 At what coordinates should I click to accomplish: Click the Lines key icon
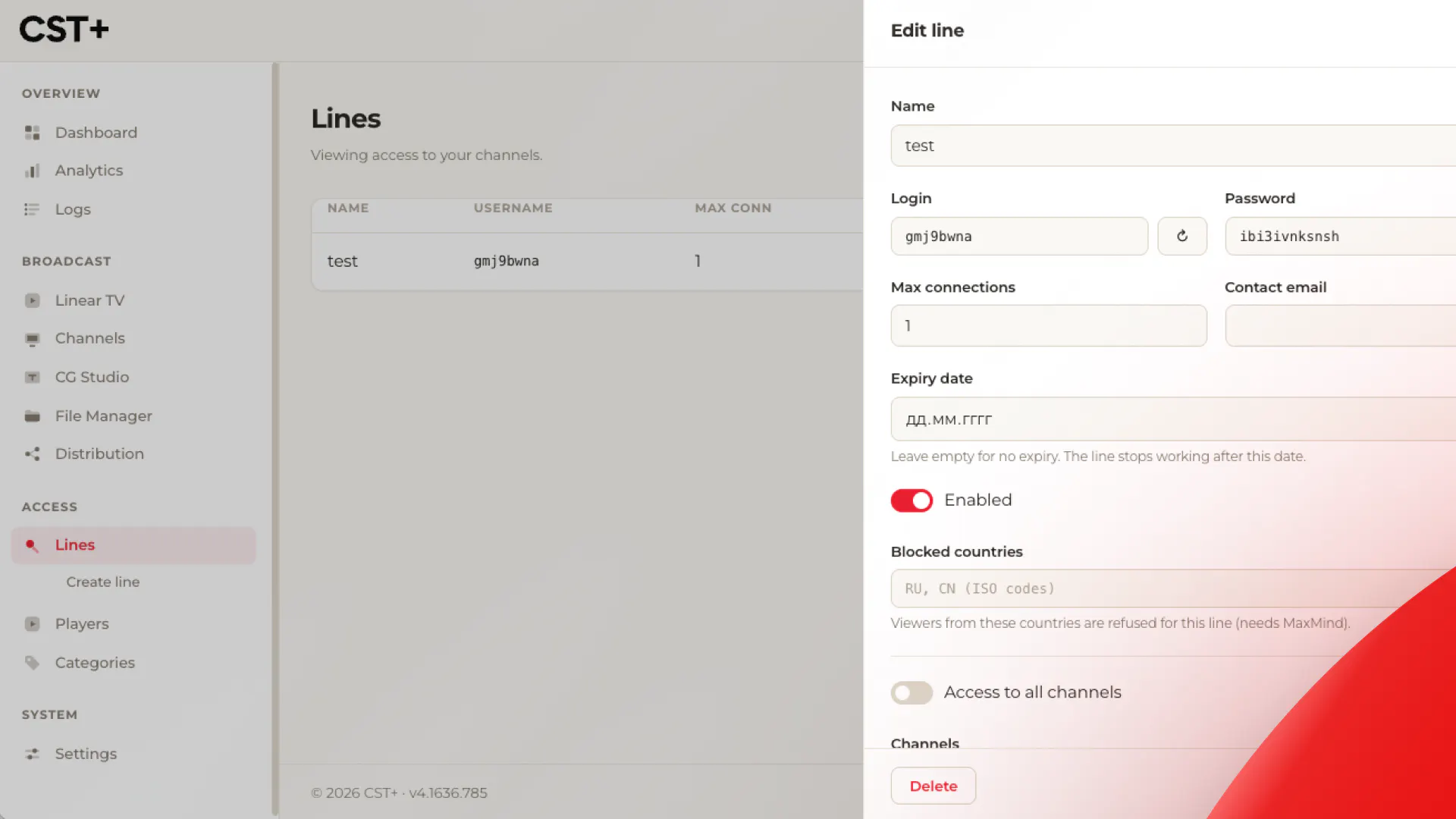tap(32, 545)
